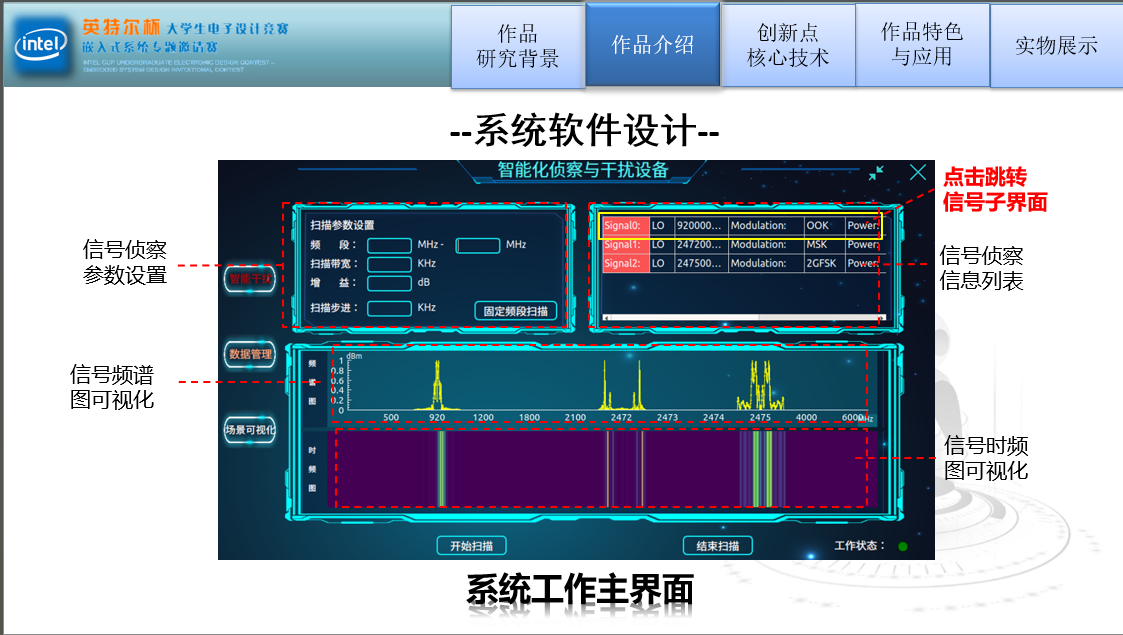The height and width of the screenshot is (635, 1123).
Task: Click the OOK modulation cell
Action: 824,226
